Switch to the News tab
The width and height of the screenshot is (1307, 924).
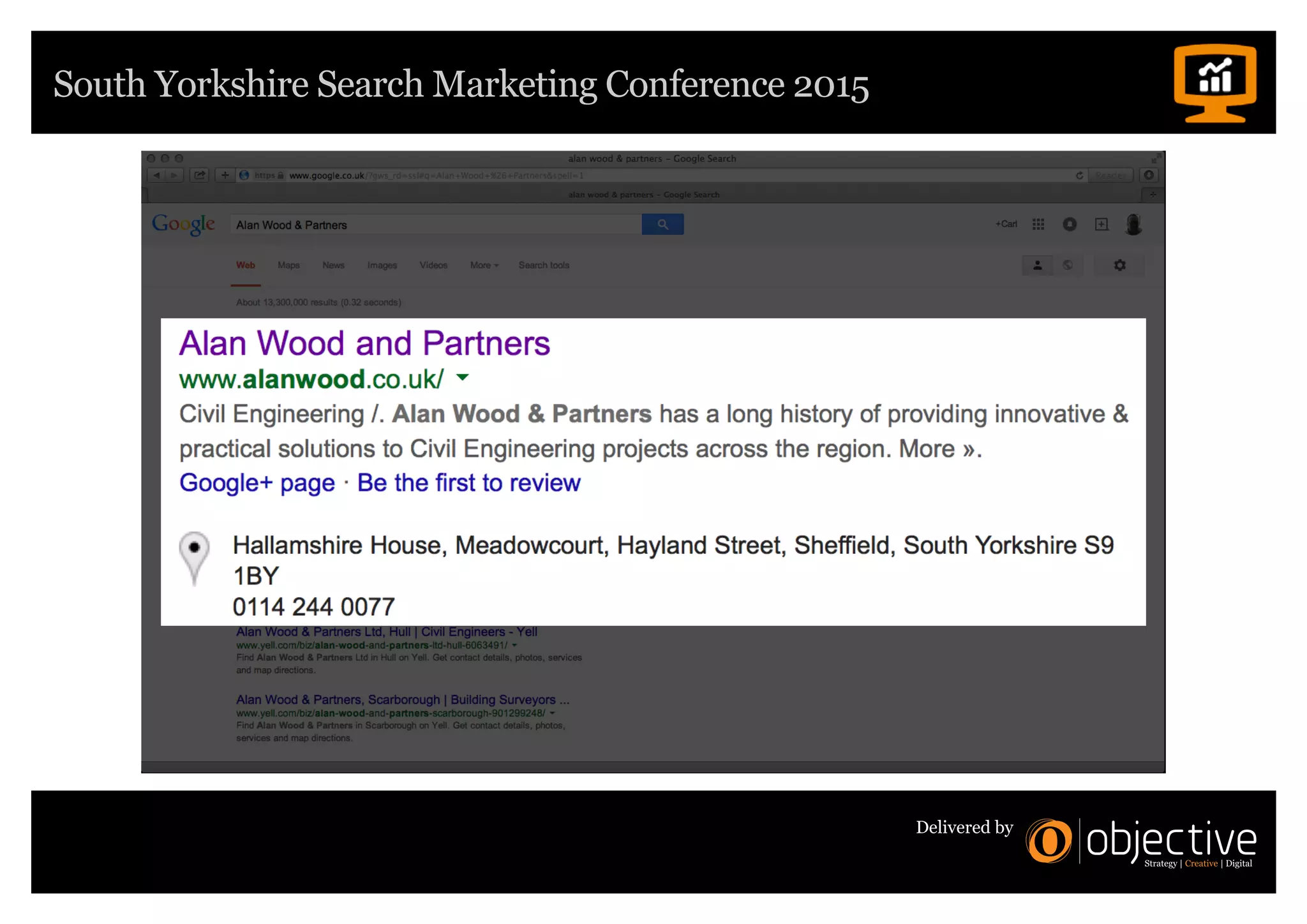[x=333, y=265]
